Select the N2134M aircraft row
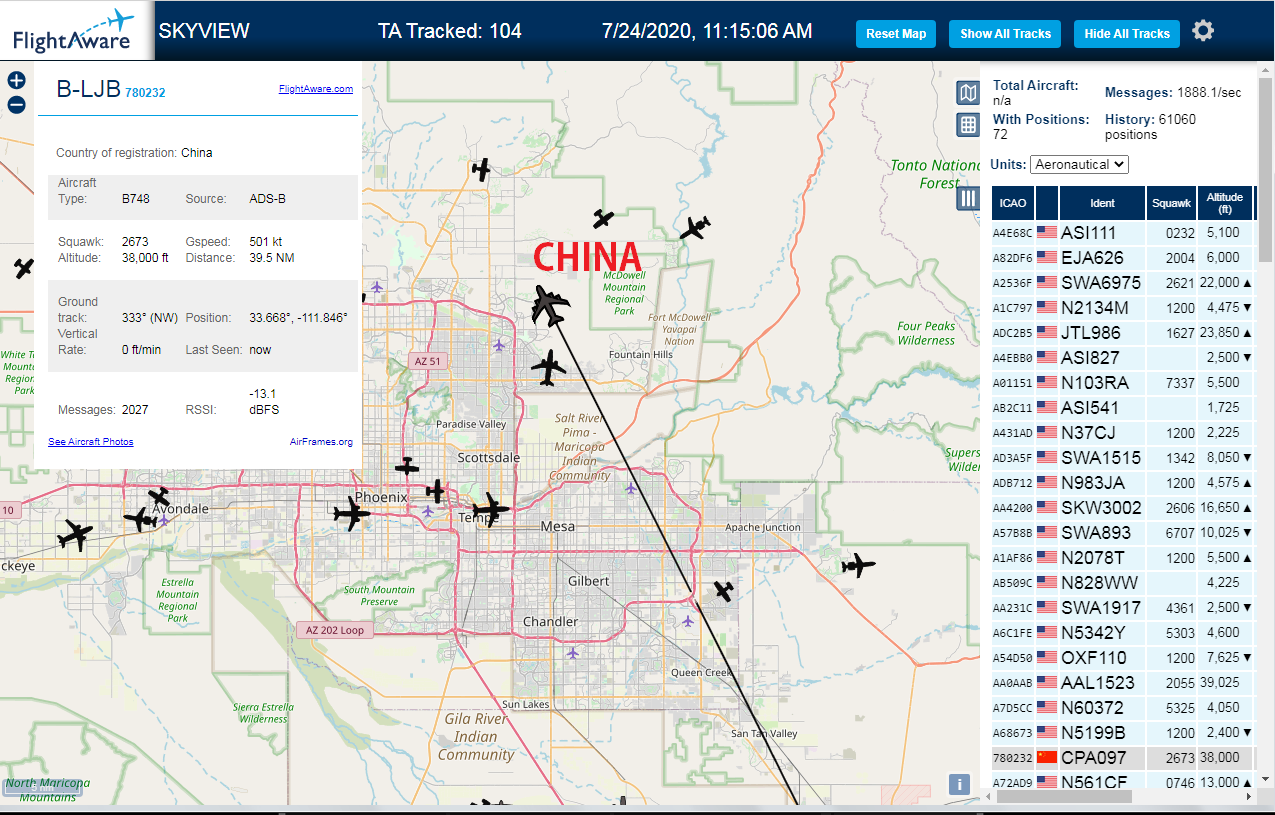Viewport: 1275px width, 815px height. (x=1122, y=307)
